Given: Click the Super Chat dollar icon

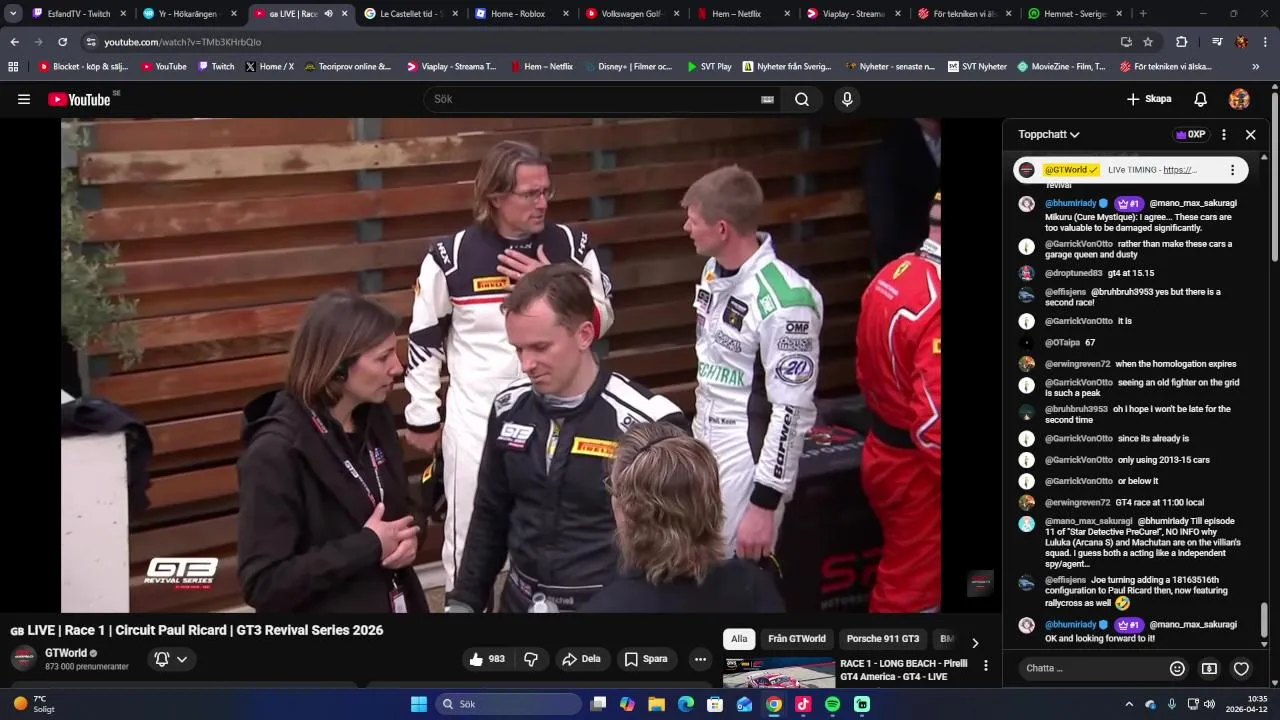Looking at the screenshot, I should pos(1209,668).
